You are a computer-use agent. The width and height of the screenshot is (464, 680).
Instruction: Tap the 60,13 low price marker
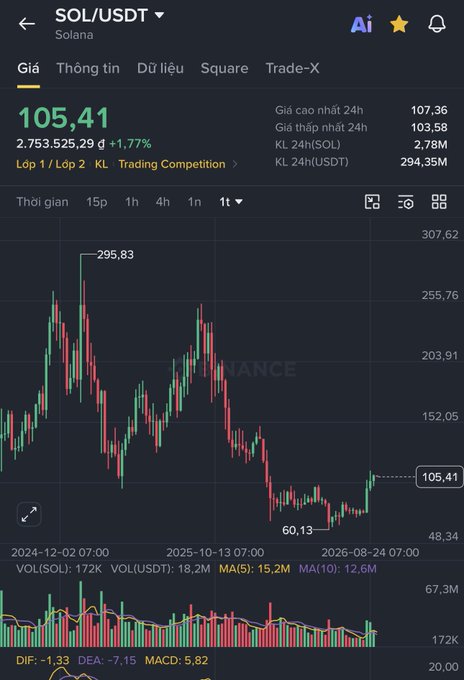pos(297,530)
